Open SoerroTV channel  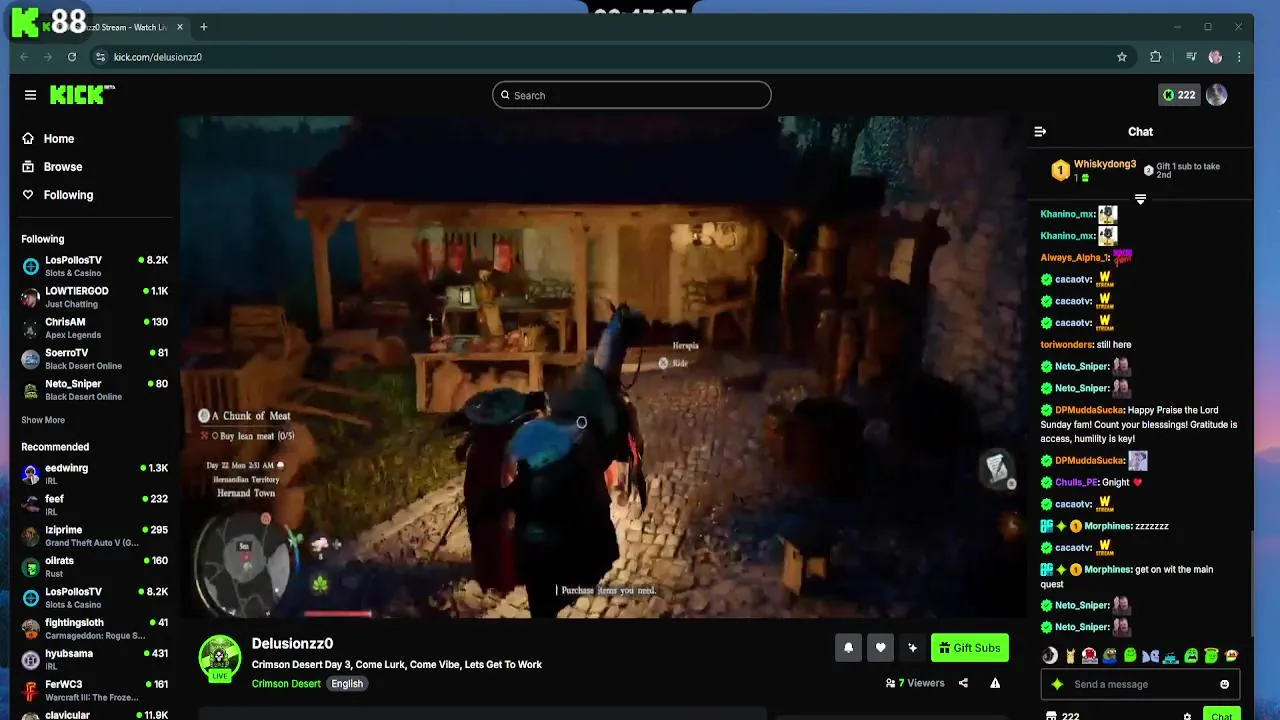(94, 359)
